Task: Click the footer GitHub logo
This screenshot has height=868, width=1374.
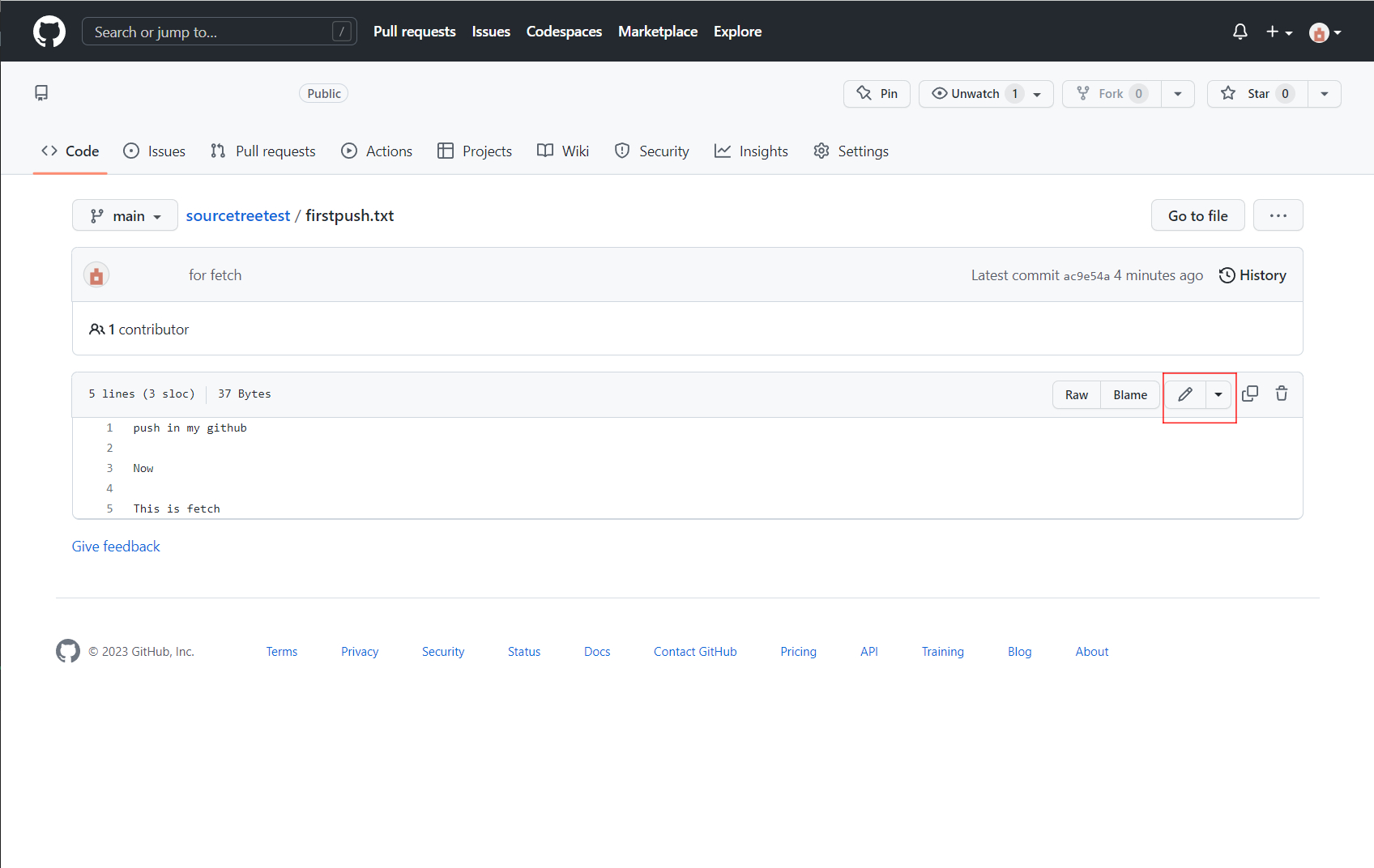Action: pyautogui.click(x=68, y=651)
